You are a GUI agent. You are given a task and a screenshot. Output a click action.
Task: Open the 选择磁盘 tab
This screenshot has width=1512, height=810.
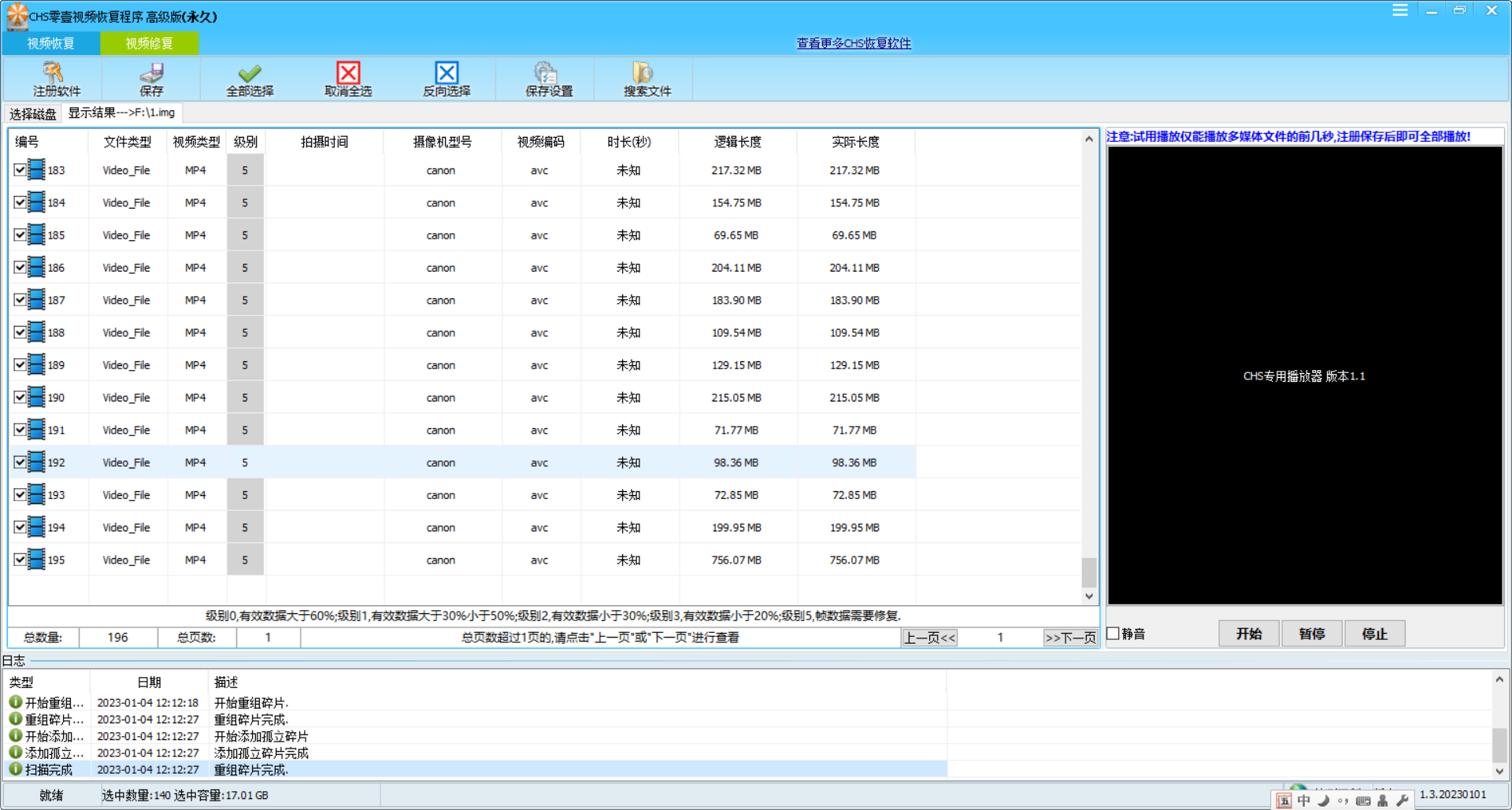(33, 114)
